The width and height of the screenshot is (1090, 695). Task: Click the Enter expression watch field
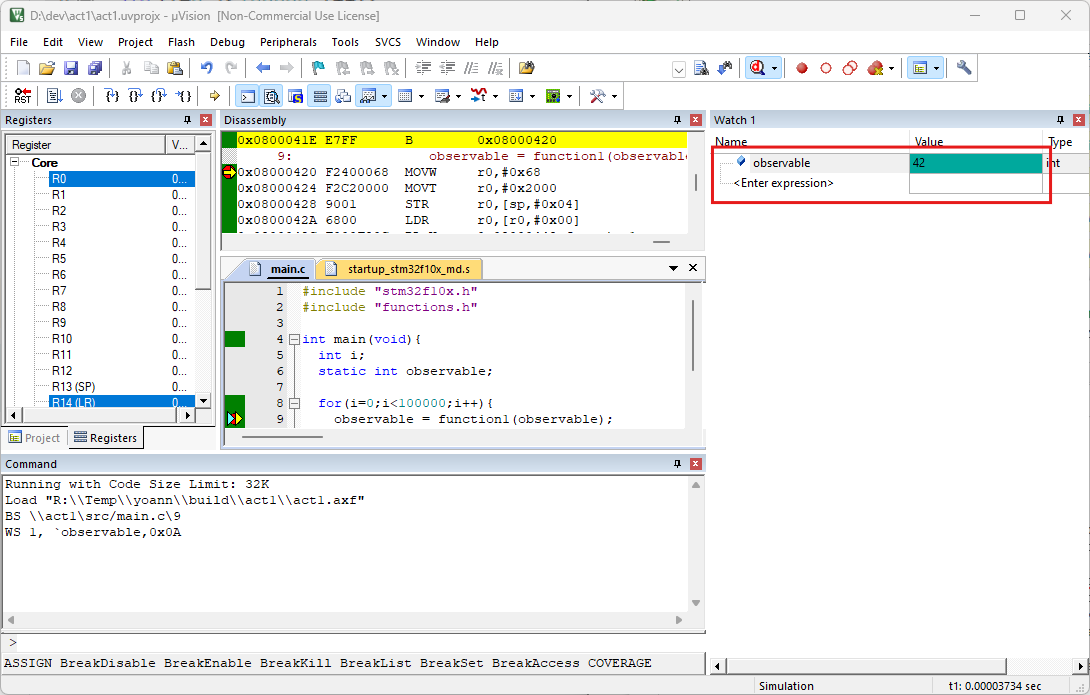[783, 183]
